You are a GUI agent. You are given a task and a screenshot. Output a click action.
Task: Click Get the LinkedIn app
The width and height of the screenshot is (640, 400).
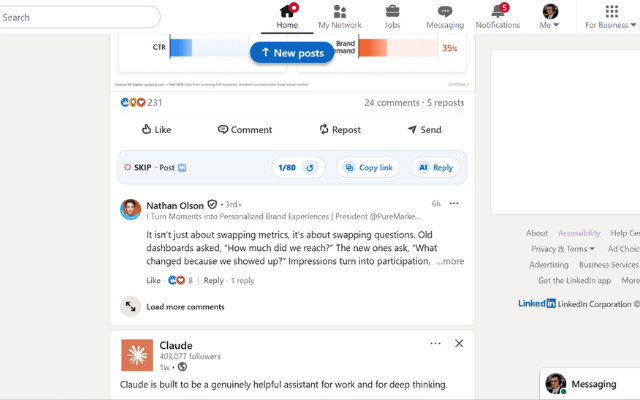point(574,280)
